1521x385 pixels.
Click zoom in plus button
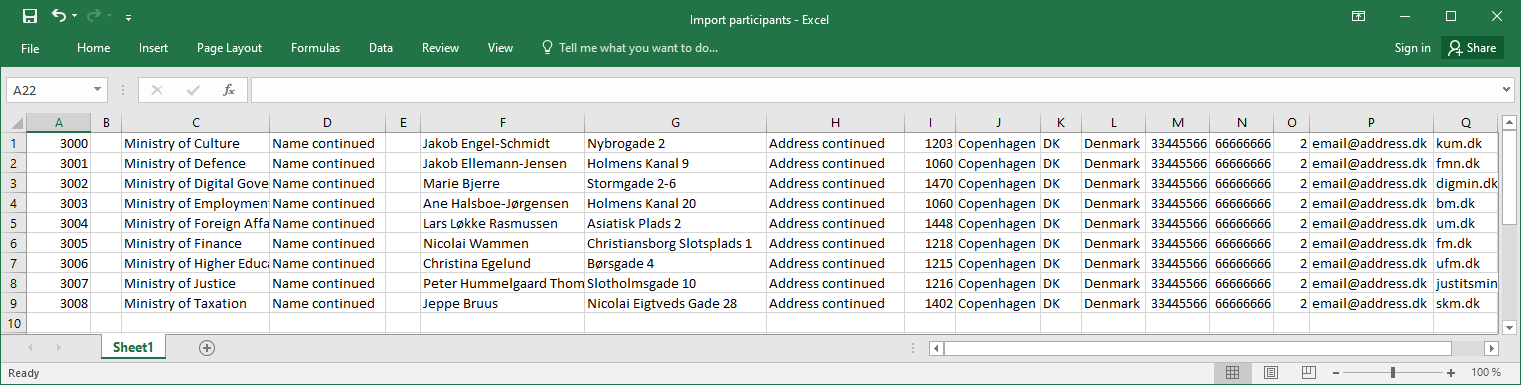point(1450,373)
